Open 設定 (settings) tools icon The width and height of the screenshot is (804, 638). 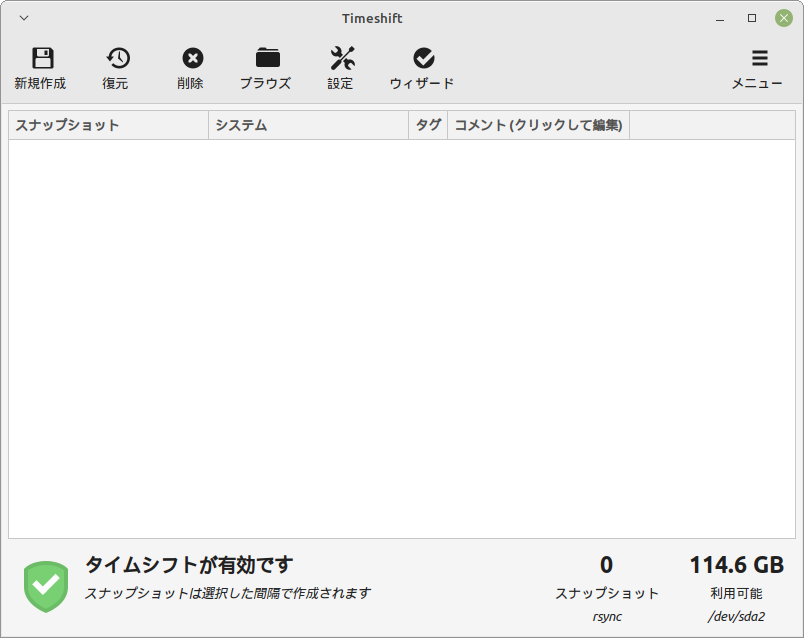coord(342,58)
